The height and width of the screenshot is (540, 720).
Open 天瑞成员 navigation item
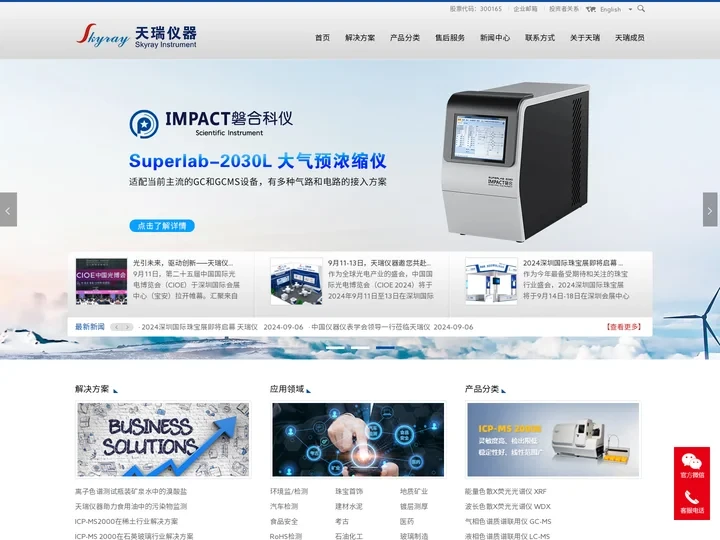[x=630, y=38]
